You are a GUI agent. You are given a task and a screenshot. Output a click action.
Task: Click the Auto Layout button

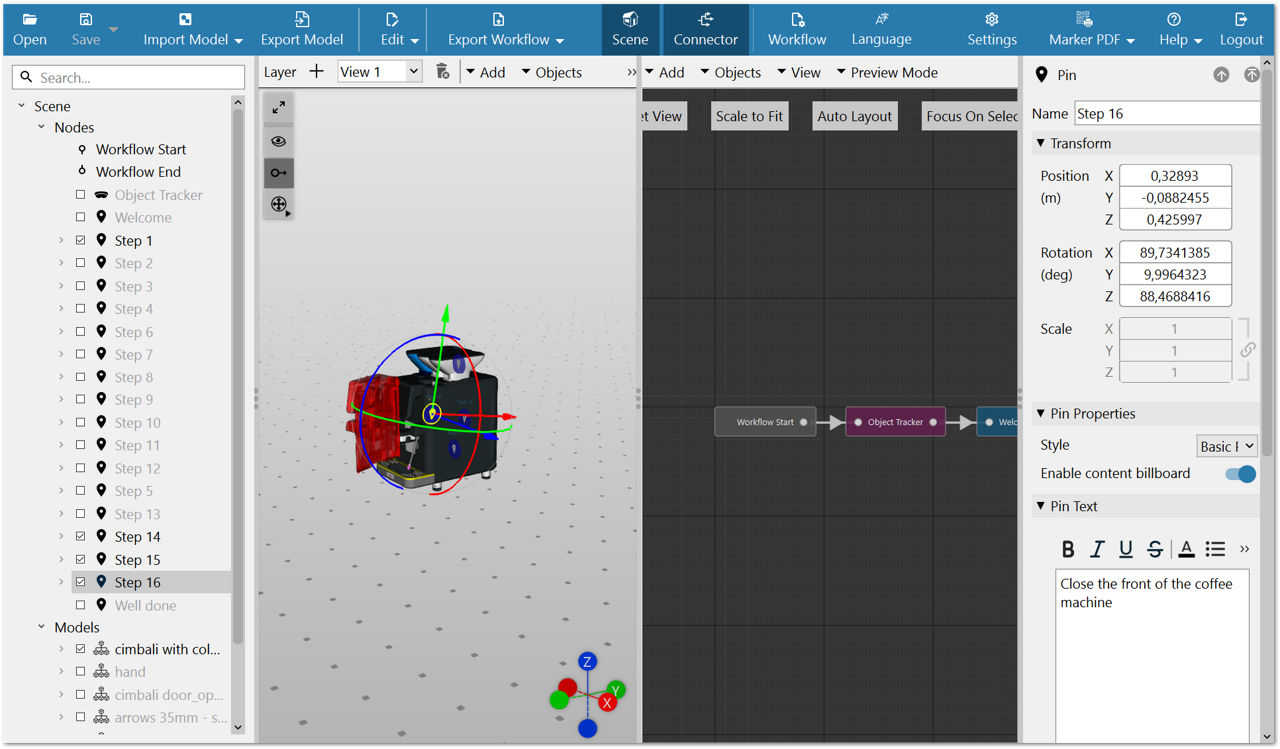[x=854, y=116]
